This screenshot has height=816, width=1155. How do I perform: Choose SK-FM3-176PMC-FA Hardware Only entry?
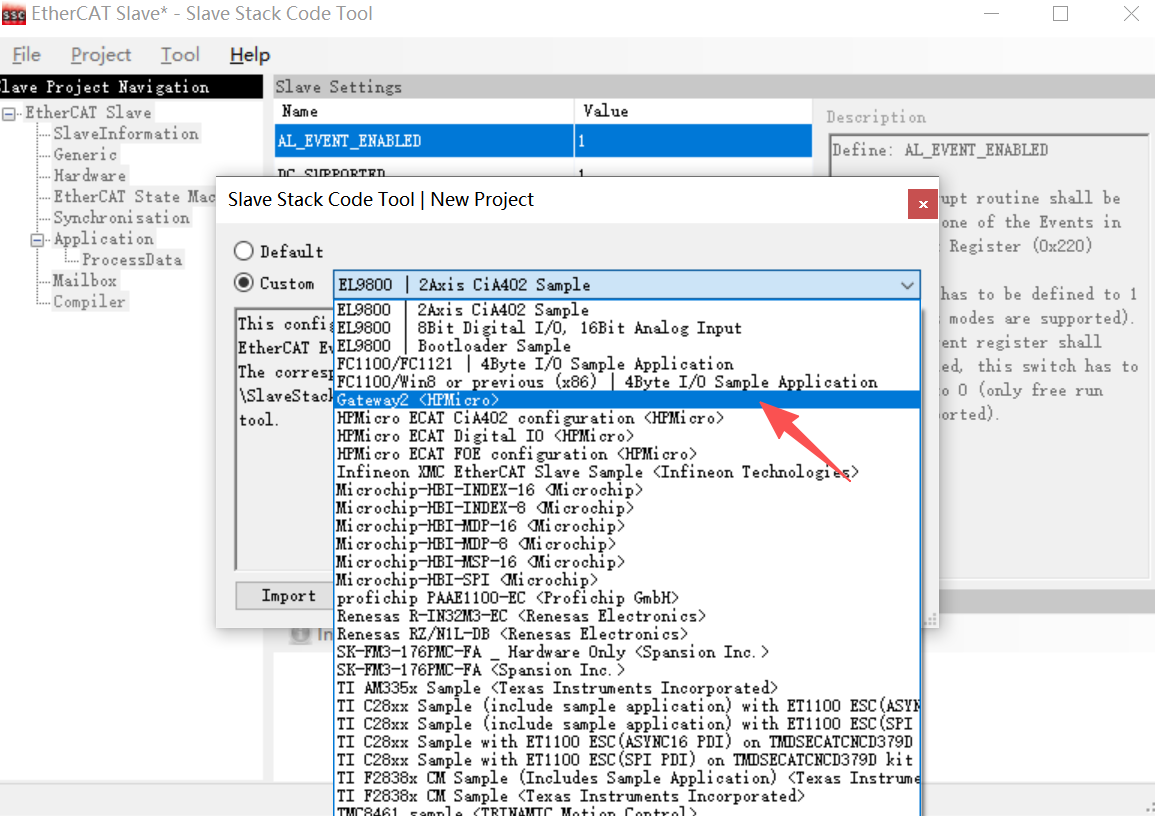(x=627, y=653)
